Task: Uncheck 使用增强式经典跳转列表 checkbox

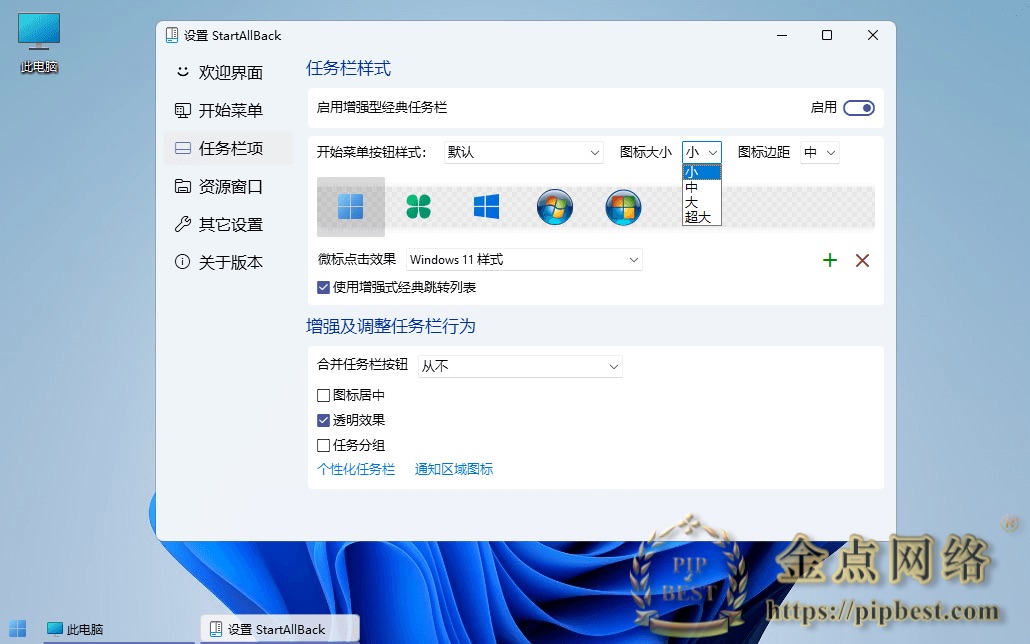Action: tap(323, 287)
